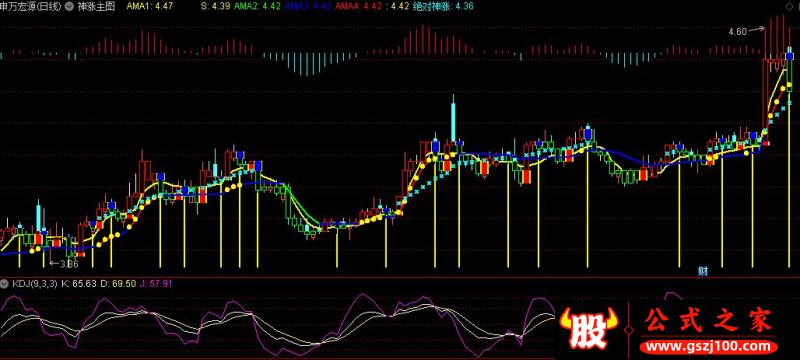Screen dimensions: 800x360
Task: Click the S: 4.39 value label
Action: (216, 7)
